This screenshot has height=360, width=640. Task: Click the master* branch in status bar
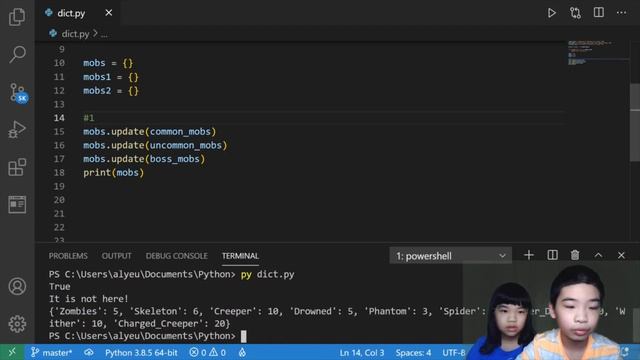(x=51, y=352)
